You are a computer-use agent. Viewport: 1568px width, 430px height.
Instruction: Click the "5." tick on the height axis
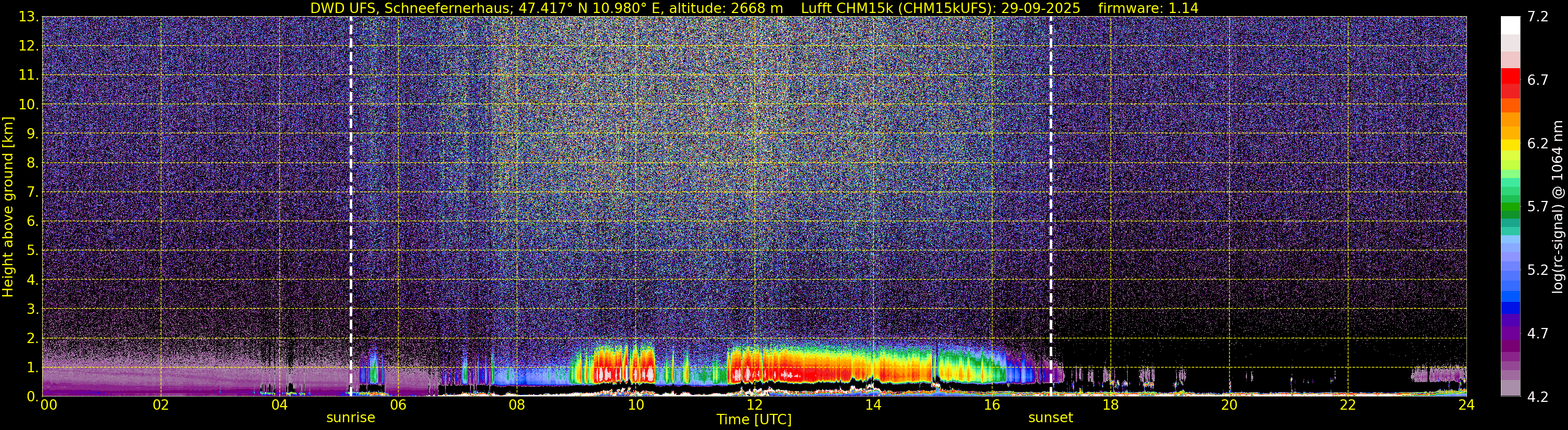32,251
